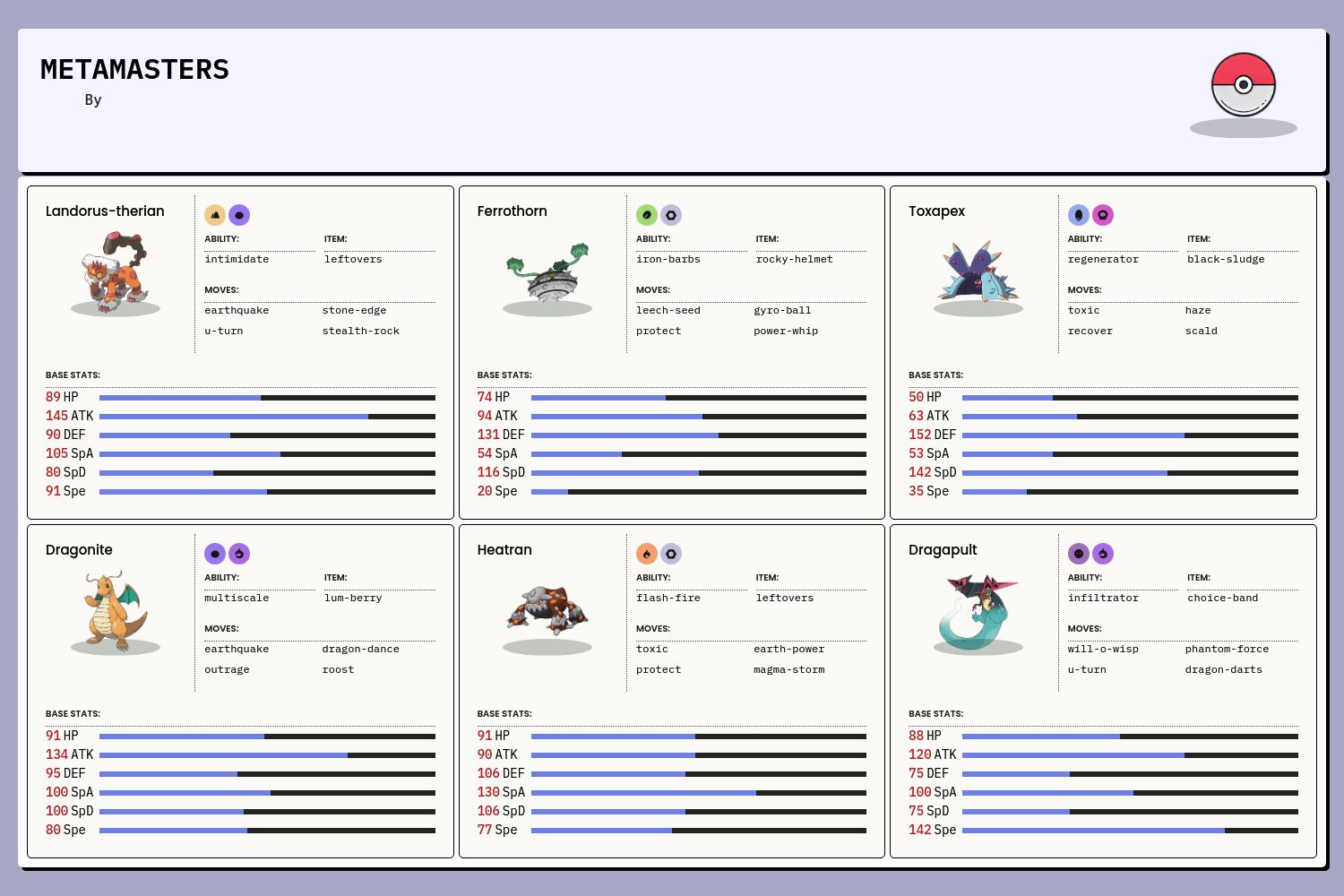The height and width of the screenshot is (896, 1344).
Task: Click Dragapult's choice-band item
Action: [x=1222, y=599]
